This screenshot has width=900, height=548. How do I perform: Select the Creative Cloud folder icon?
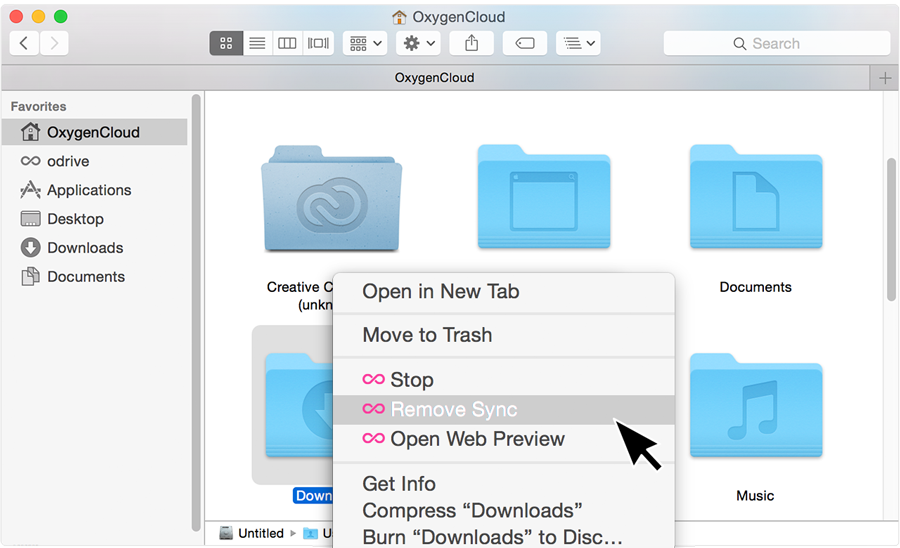click(332, 199)
